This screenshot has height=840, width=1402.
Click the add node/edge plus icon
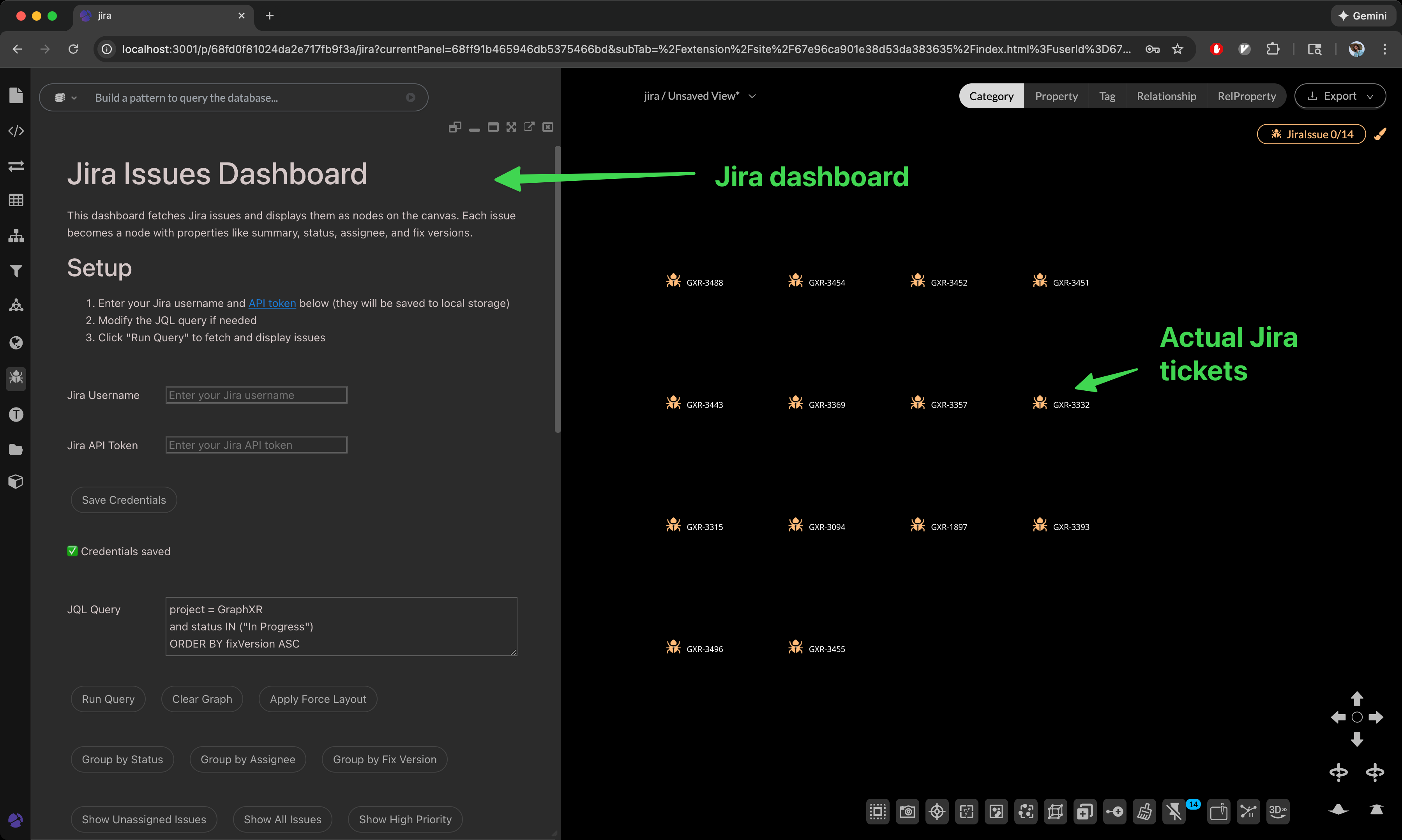pos(1114,812)
